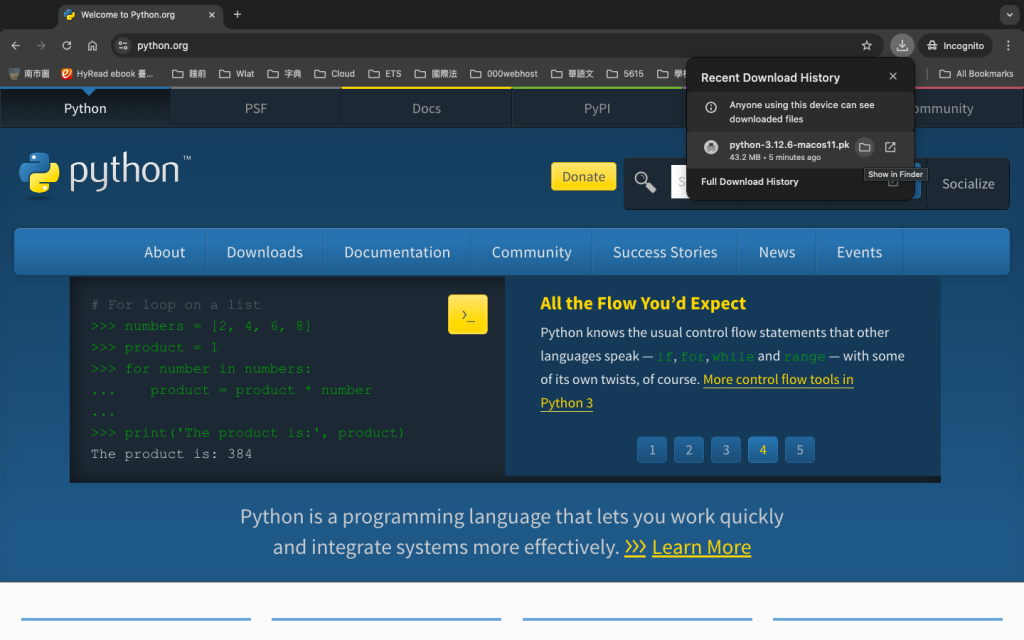This screenshot has height=640, width=1024.
Task: Open the 國際法 bookmark folder
Action: tap(436, 74)
